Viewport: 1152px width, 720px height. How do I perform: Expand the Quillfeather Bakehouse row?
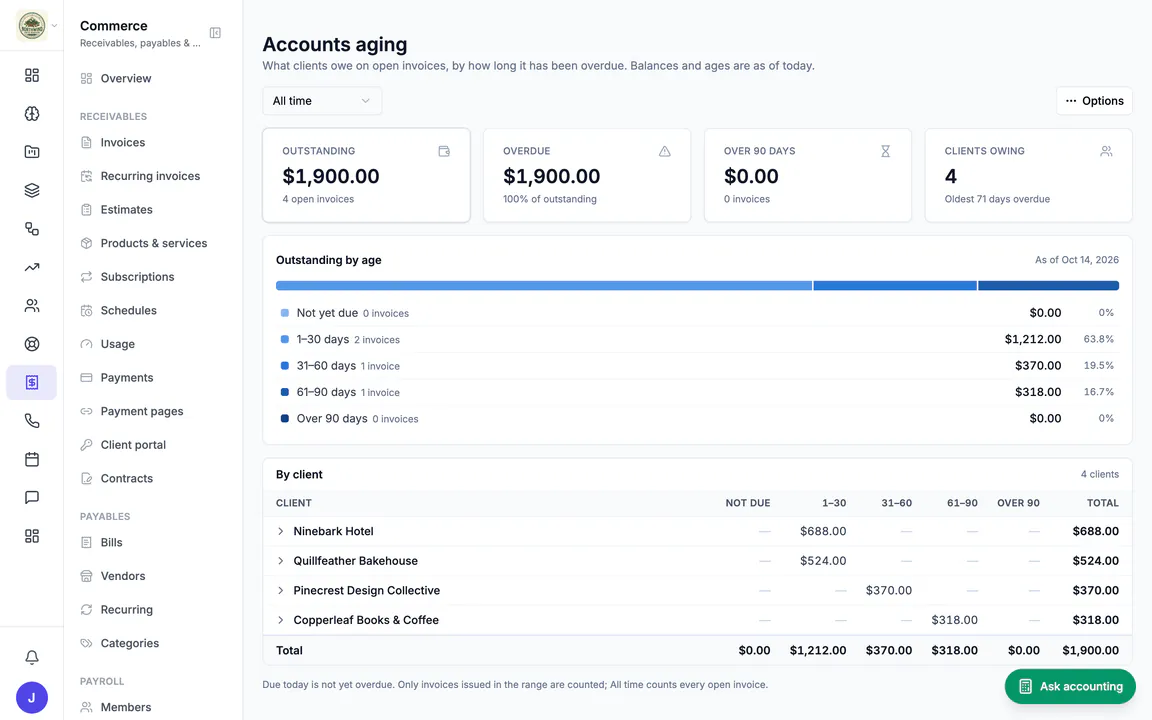tap(281, 561)
